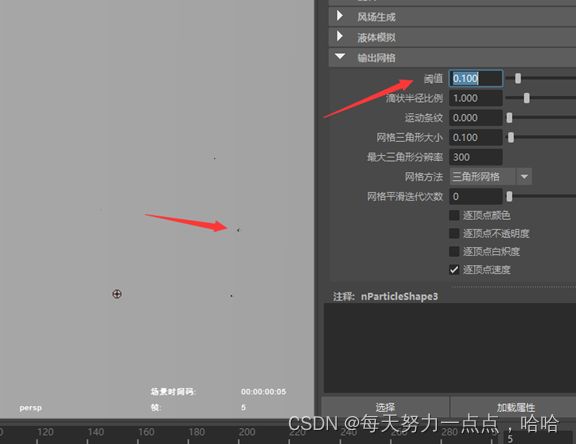This screenshot has height=444, width=576.
Task: Click the 运动条纹 value field
Action: (476, 118)
